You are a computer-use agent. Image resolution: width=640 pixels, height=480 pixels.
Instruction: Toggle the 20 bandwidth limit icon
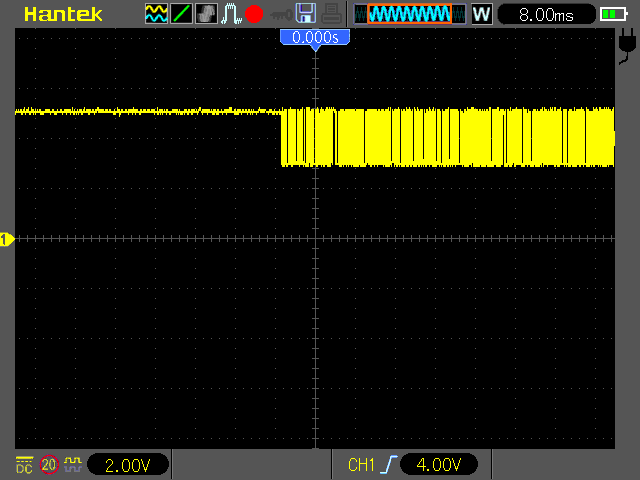pos(49,464)
